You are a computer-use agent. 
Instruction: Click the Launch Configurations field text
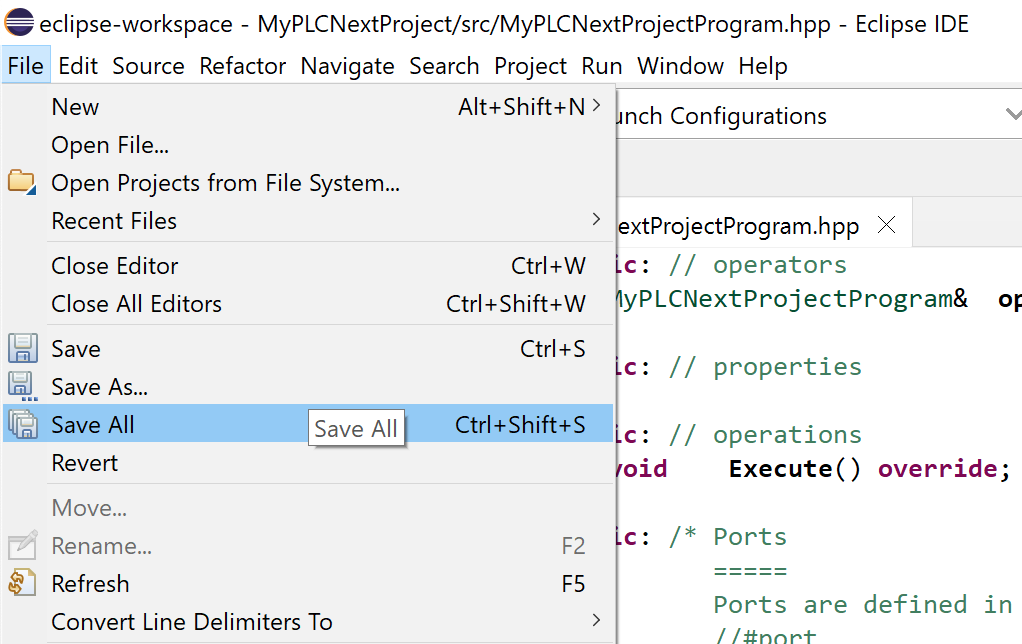tap(722, 115)
